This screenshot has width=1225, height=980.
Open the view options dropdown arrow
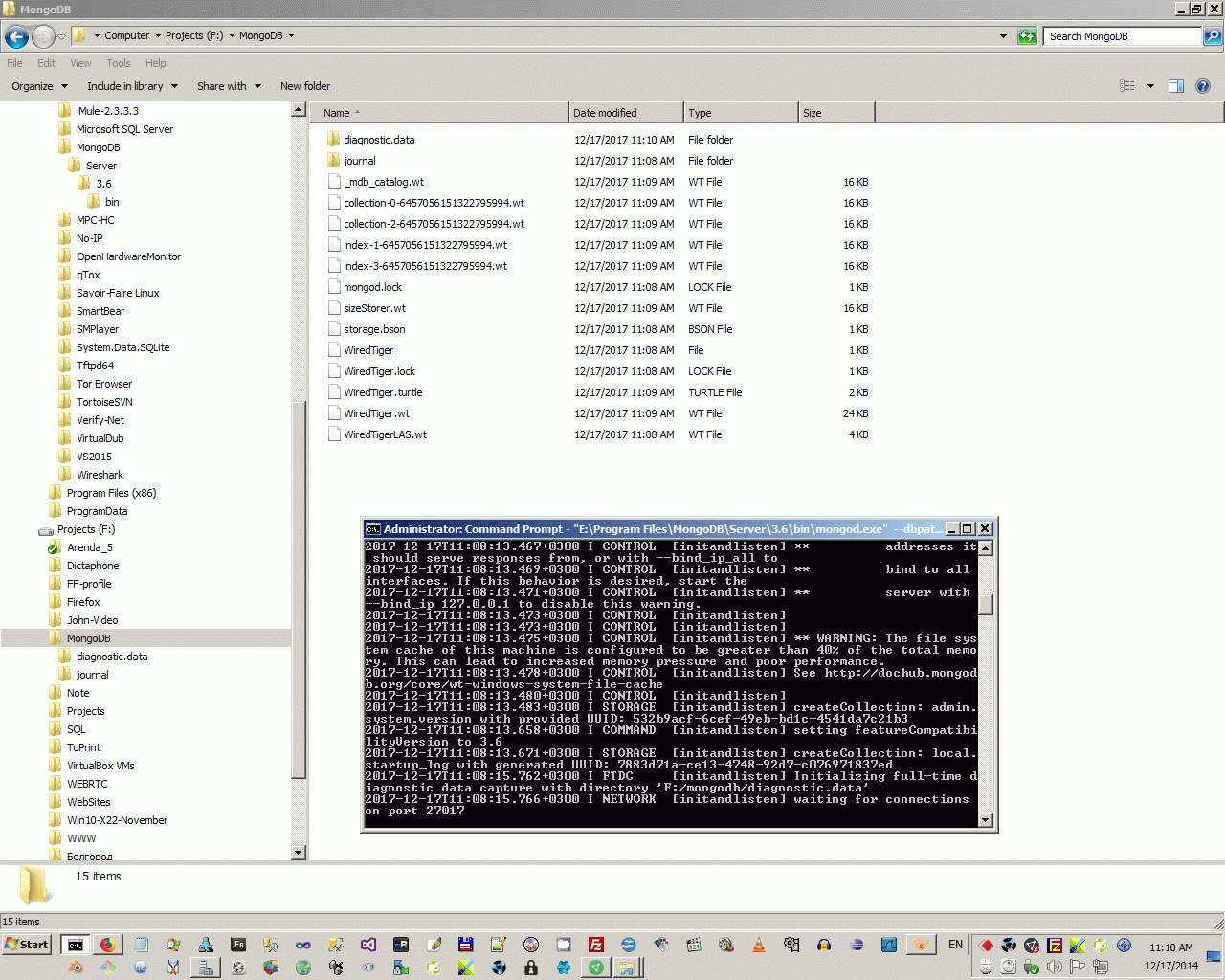point(1150,86)
